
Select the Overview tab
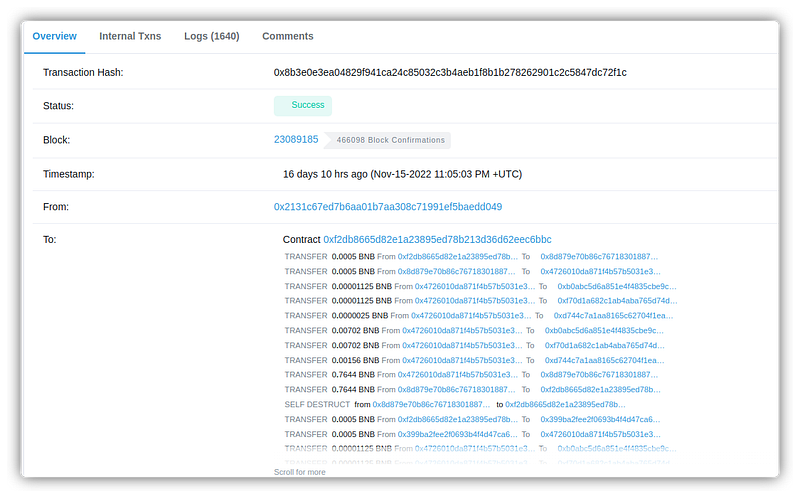[x=55, y=36]
